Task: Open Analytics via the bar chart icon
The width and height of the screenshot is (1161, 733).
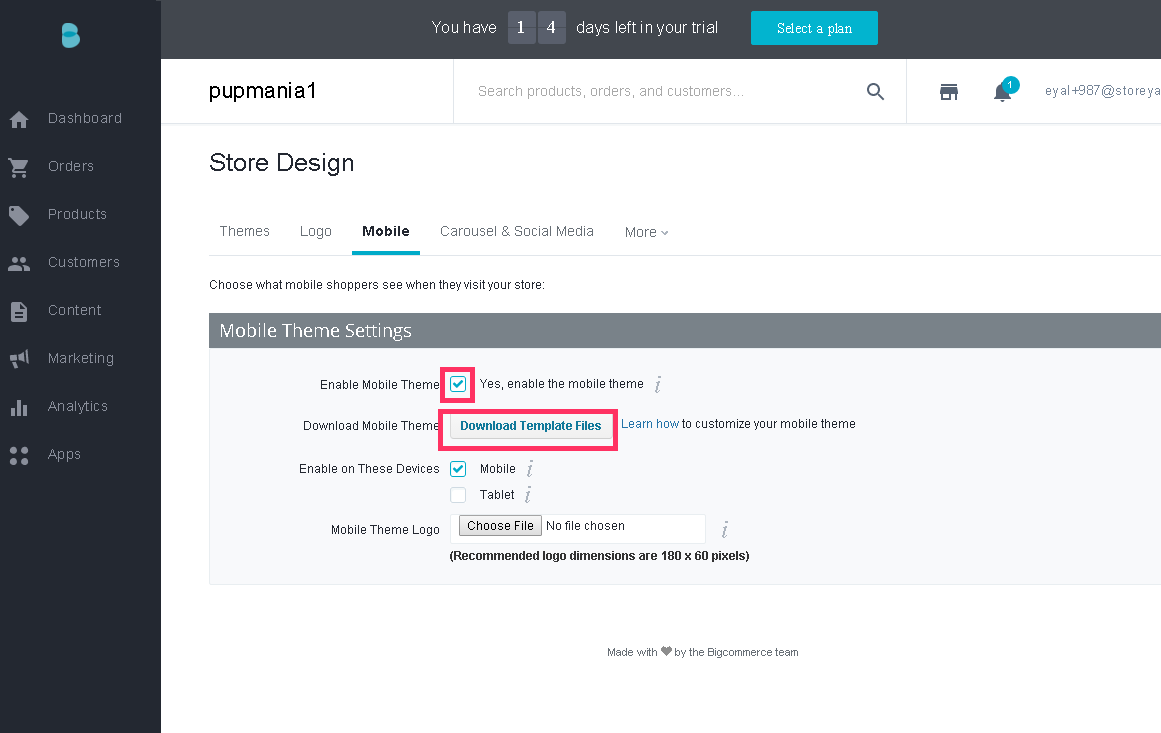Action: [x=19, y=407]
